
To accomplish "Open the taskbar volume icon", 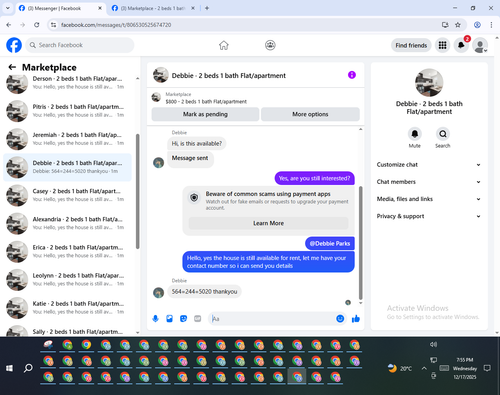I will click(x=433, y=344).
